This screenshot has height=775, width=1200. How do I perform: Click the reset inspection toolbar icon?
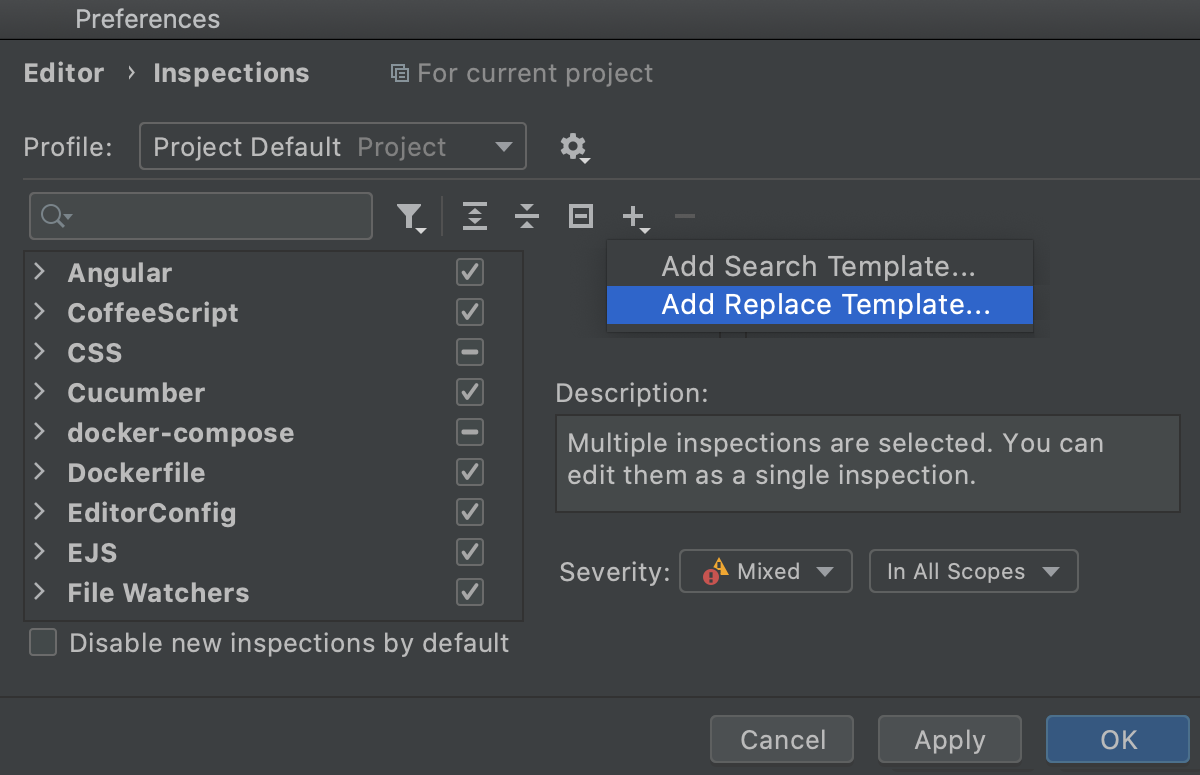coord(580,216)
